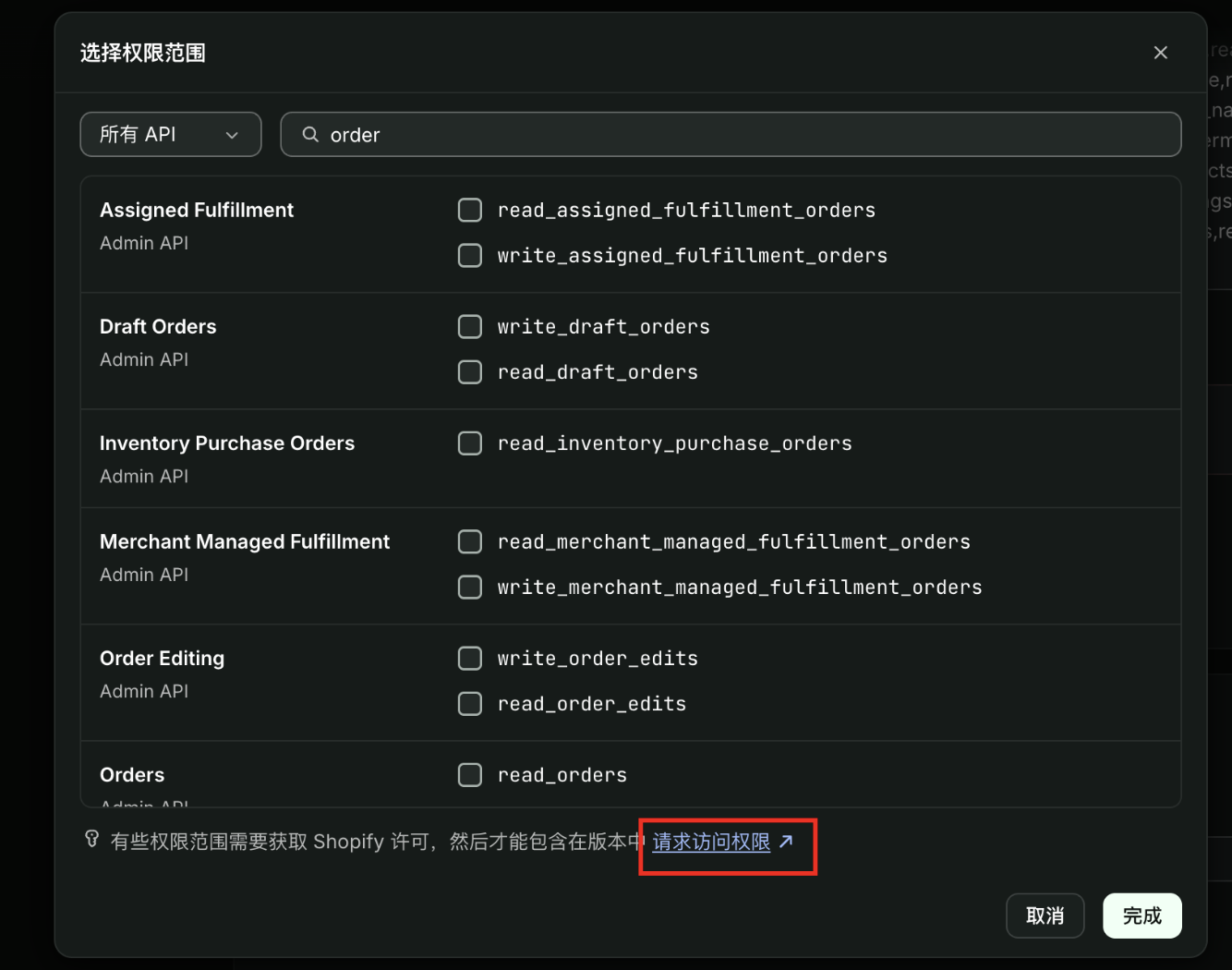Click the Assigned Fulfillment heading
Viewport: 1232px width, 970px height.
pos(197,211)
